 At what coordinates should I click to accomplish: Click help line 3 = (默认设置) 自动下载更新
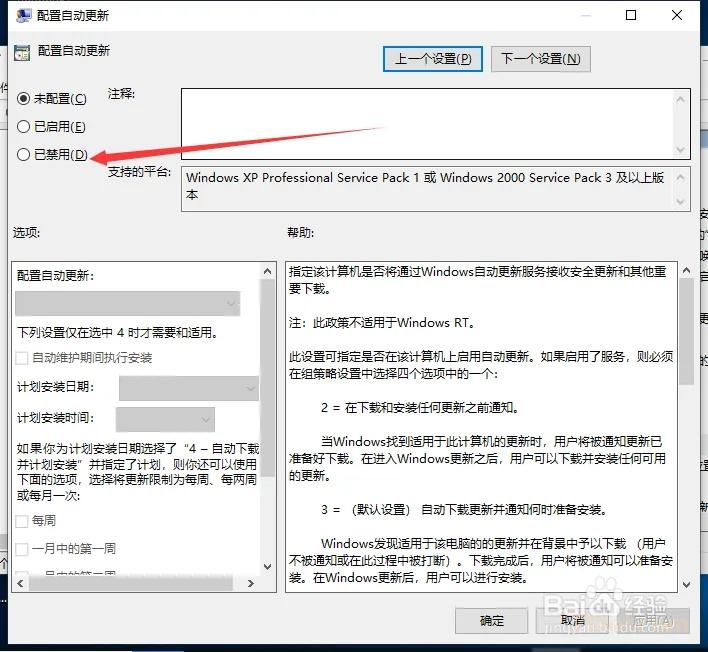(464, 510)
